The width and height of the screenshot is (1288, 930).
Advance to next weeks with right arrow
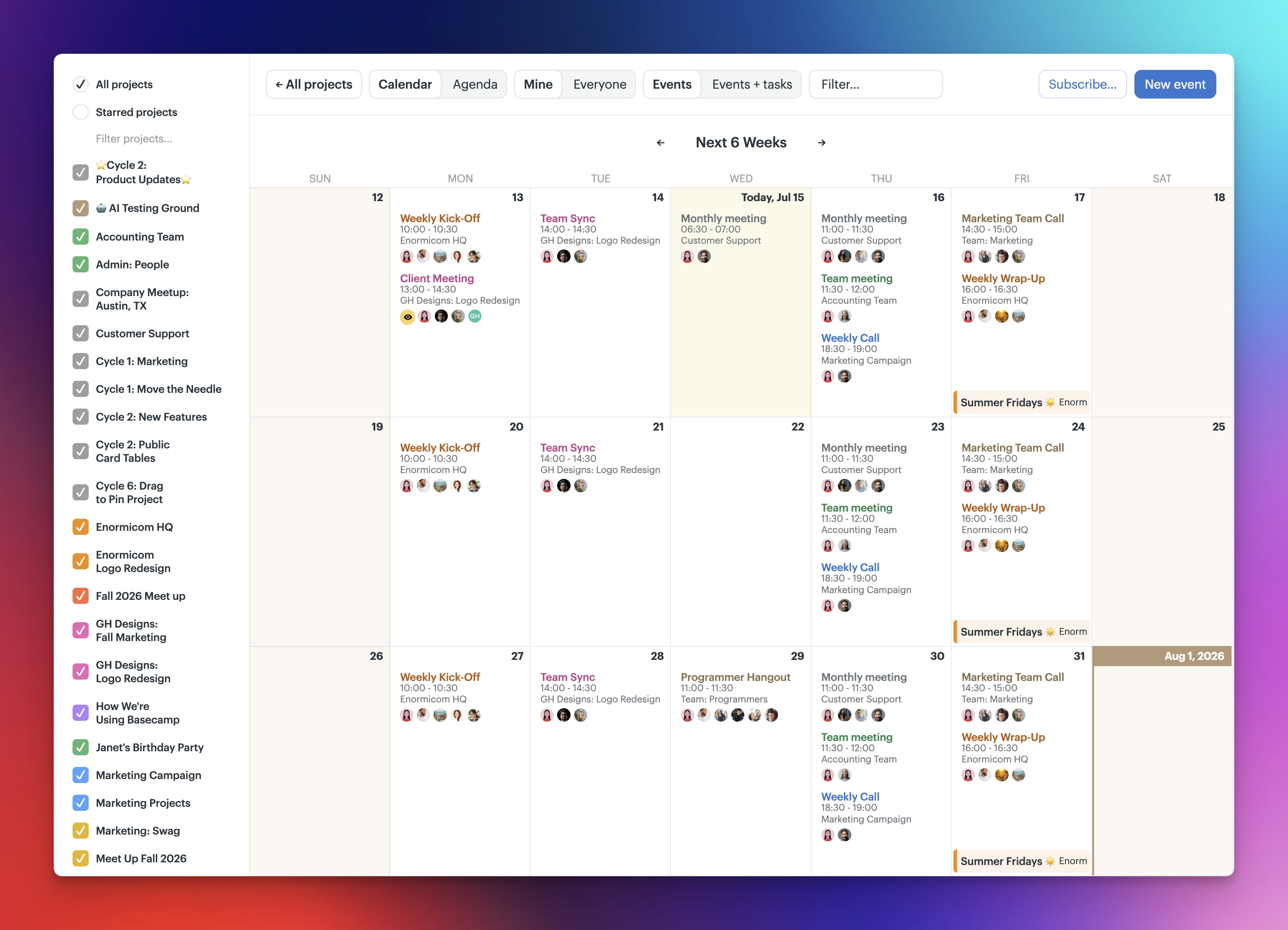pos(822,142)
